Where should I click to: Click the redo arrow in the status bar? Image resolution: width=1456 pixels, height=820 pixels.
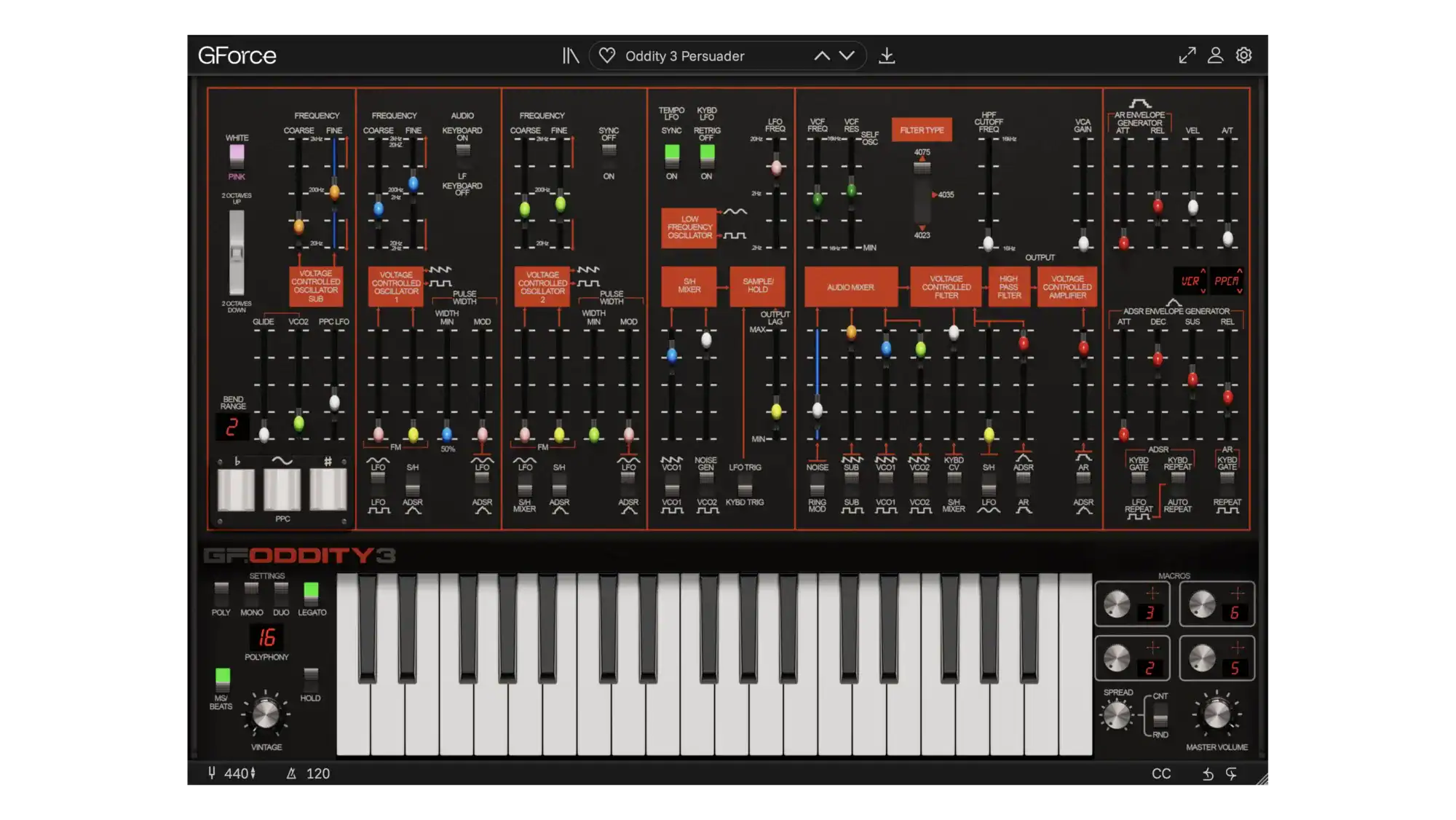pyautogui.click(x=1231, y=774)
